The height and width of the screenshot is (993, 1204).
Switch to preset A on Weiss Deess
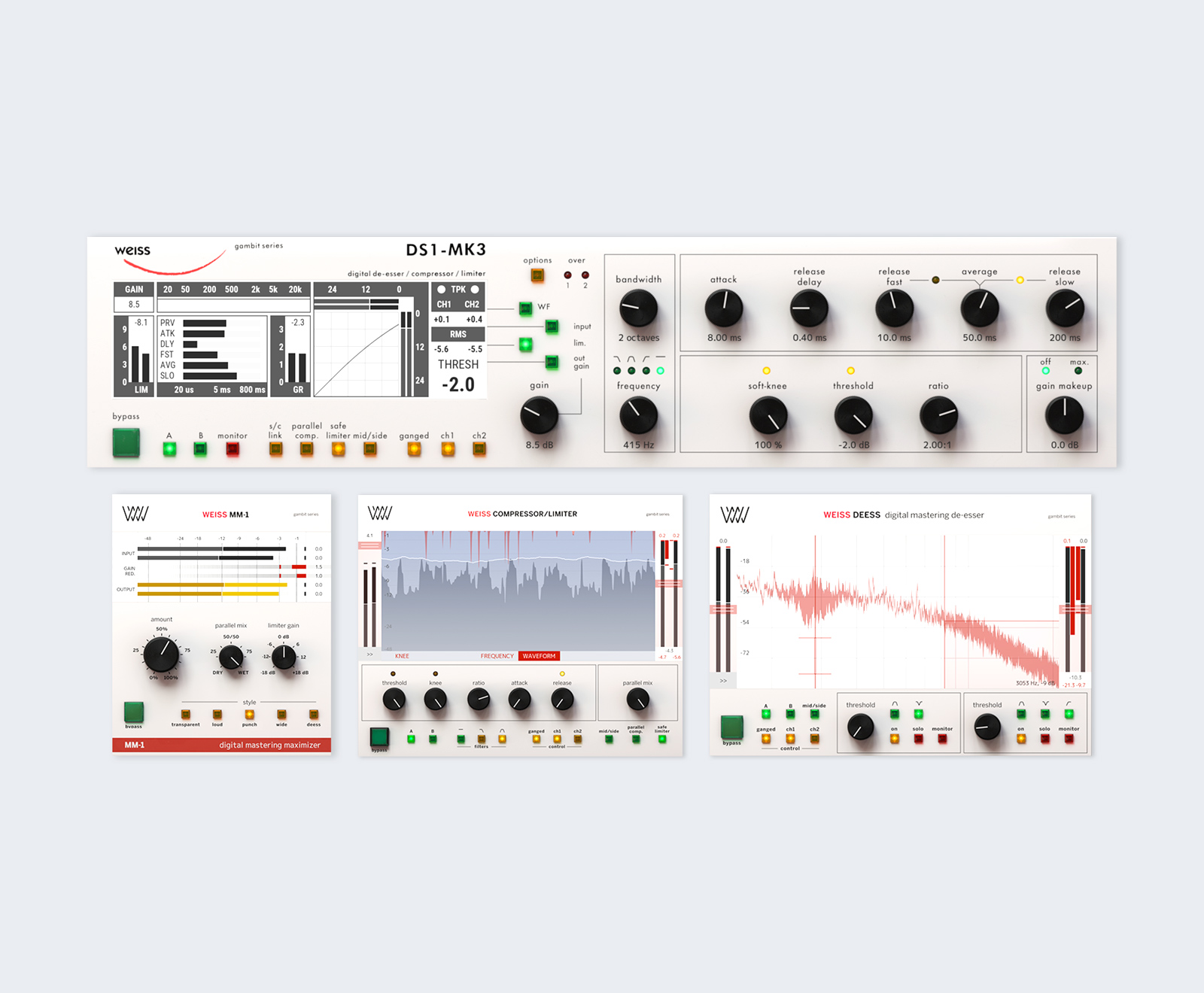[766, 714]
